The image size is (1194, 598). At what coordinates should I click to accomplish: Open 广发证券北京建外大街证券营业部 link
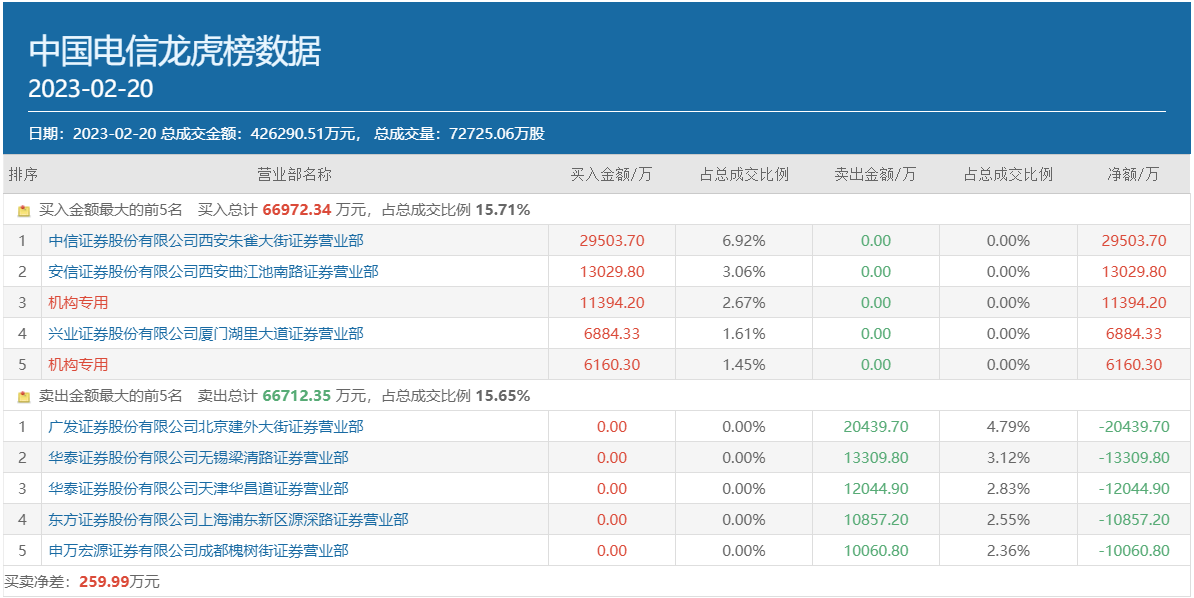(205, 427)
